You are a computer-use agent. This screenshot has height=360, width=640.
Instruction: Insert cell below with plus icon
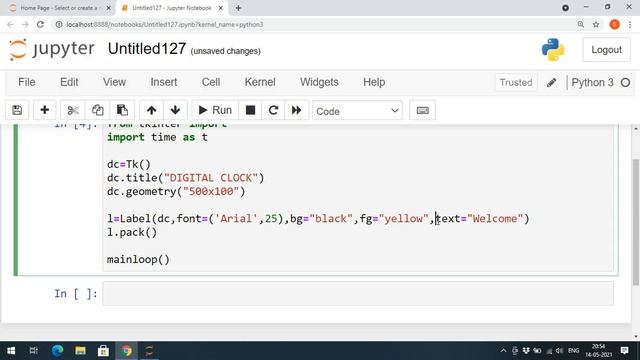click(44, 110)
